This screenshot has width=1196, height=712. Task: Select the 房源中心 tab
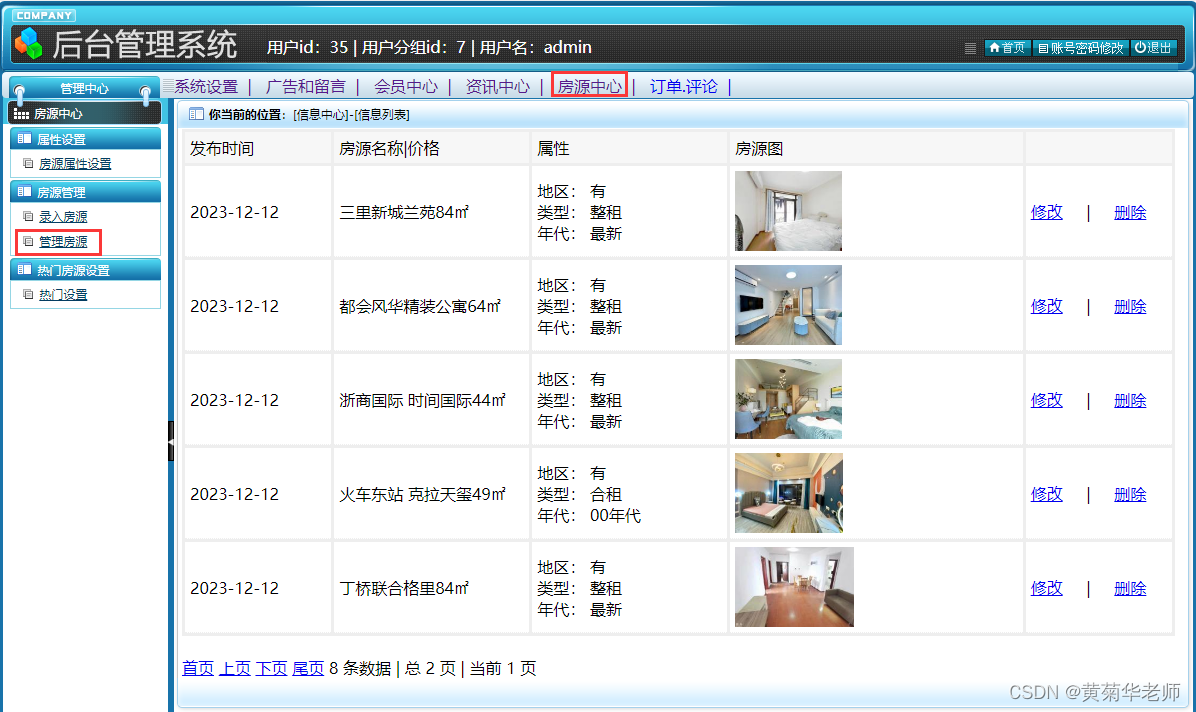click(589, 86)
